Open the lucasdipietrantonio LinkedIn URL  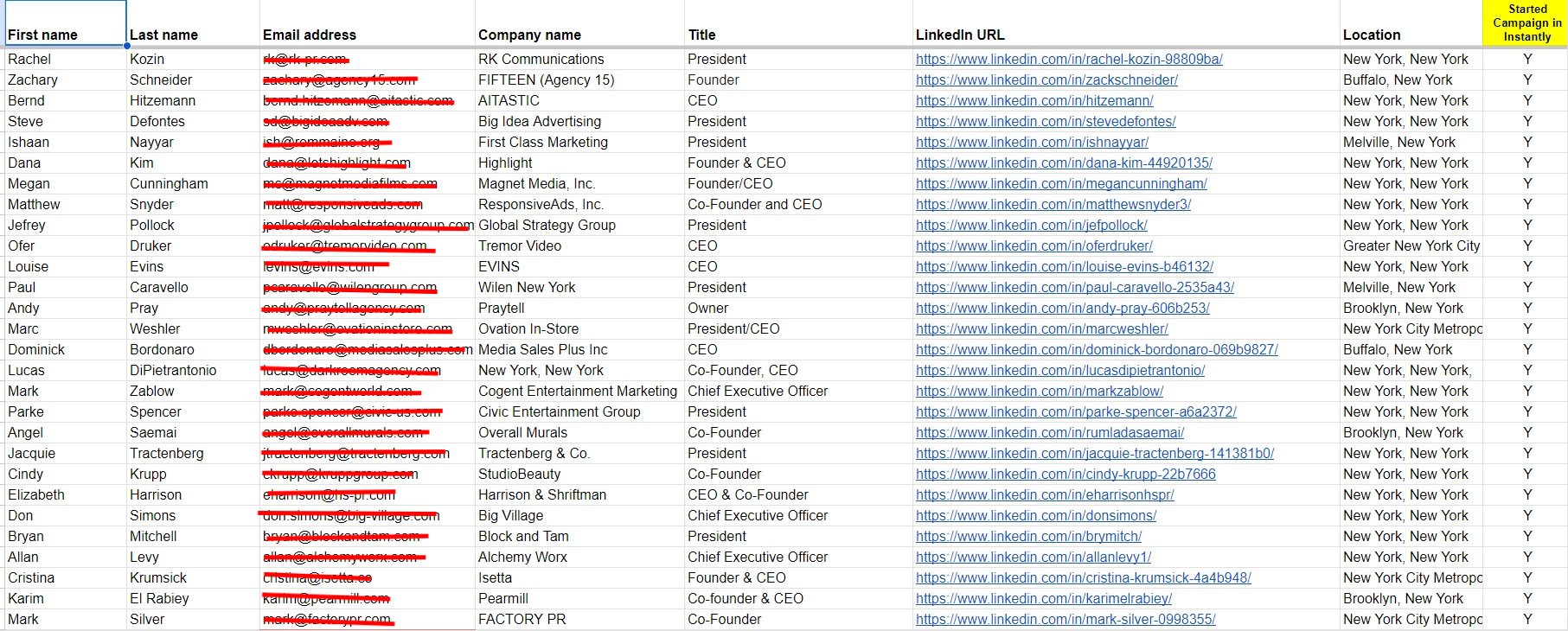click(x=1060, y=371)
